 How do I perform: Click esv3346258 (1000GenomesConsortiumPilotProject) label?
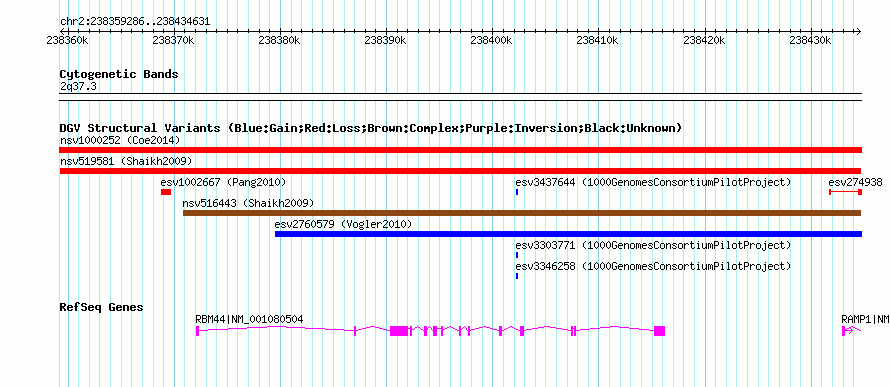[x=653, y=266]
